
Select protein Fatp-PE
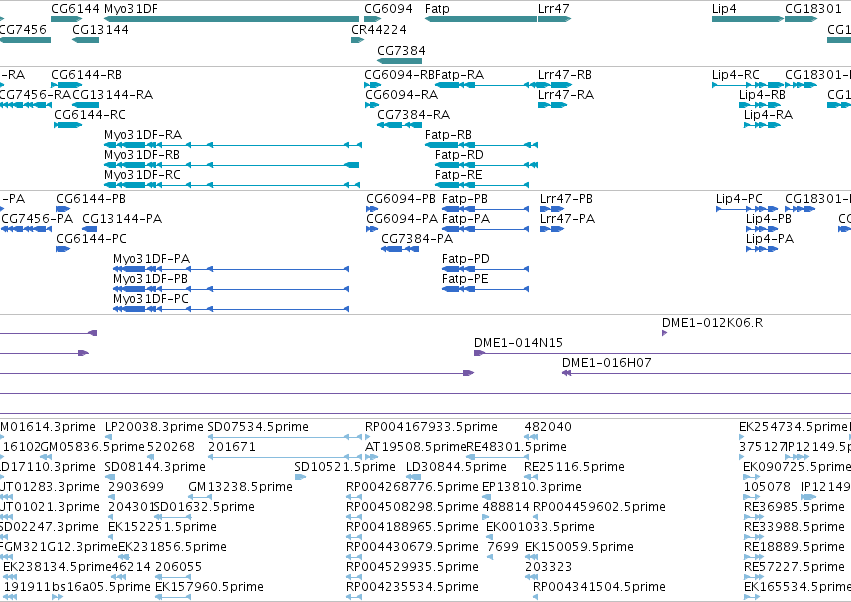click(486, 289)
